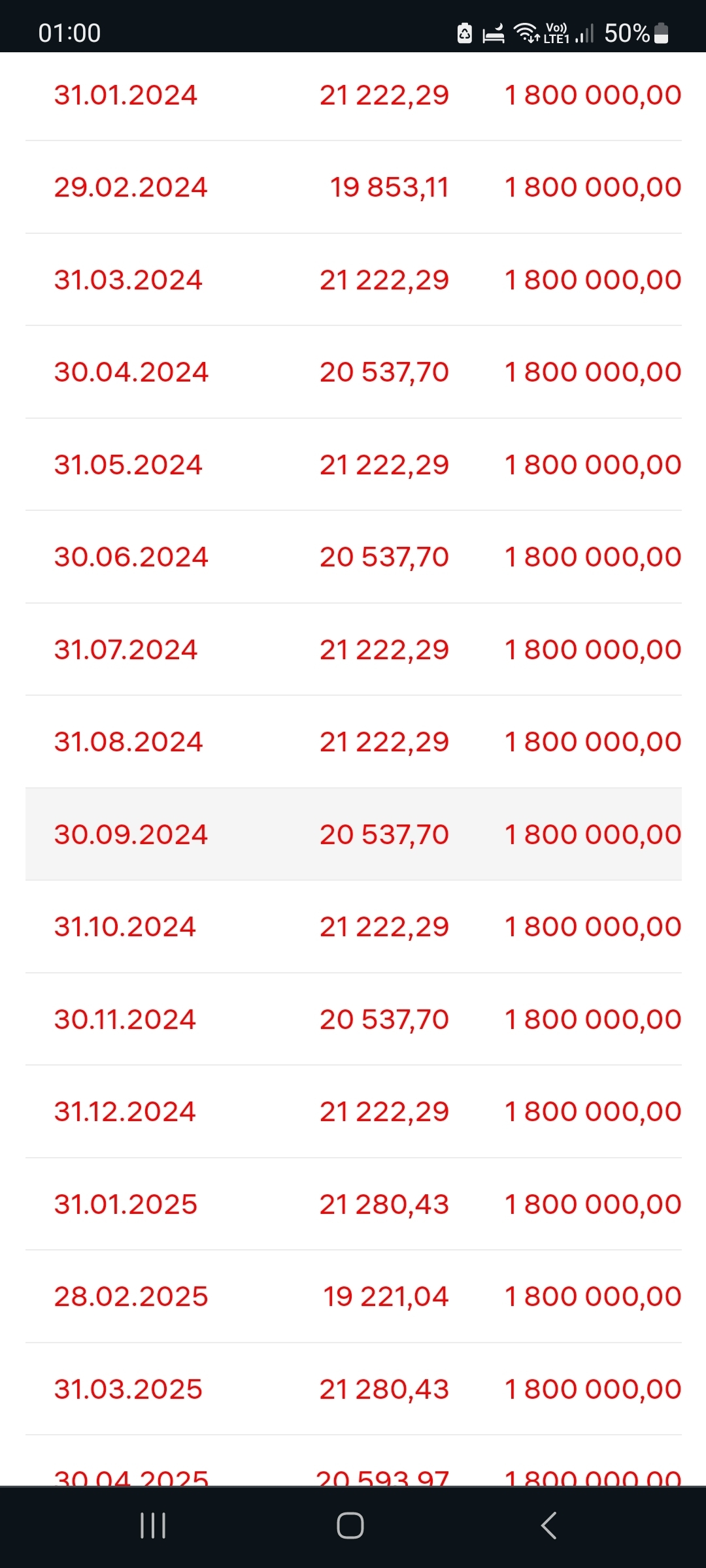Viewport: 706px width, 1568px height.
Task: Open the 30.04.2024 schedule row
Action: [x=353, y=372]
